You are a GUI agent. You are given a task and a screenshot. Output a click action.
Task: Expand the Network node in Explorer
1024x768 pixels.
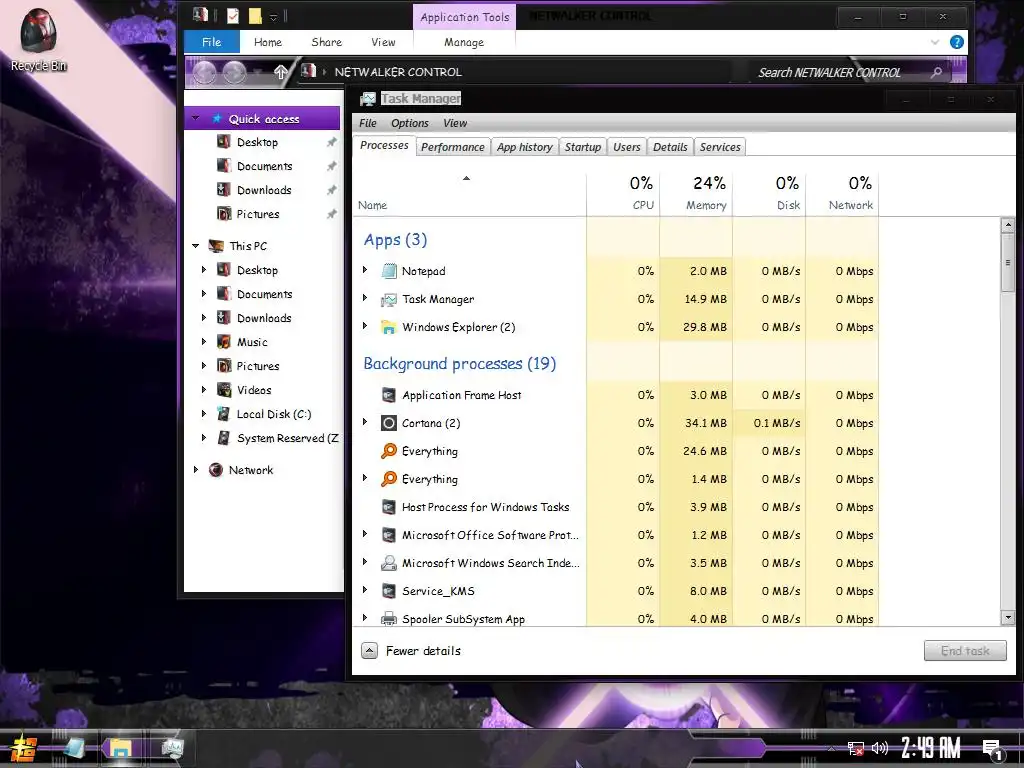(x=195, y=469)
